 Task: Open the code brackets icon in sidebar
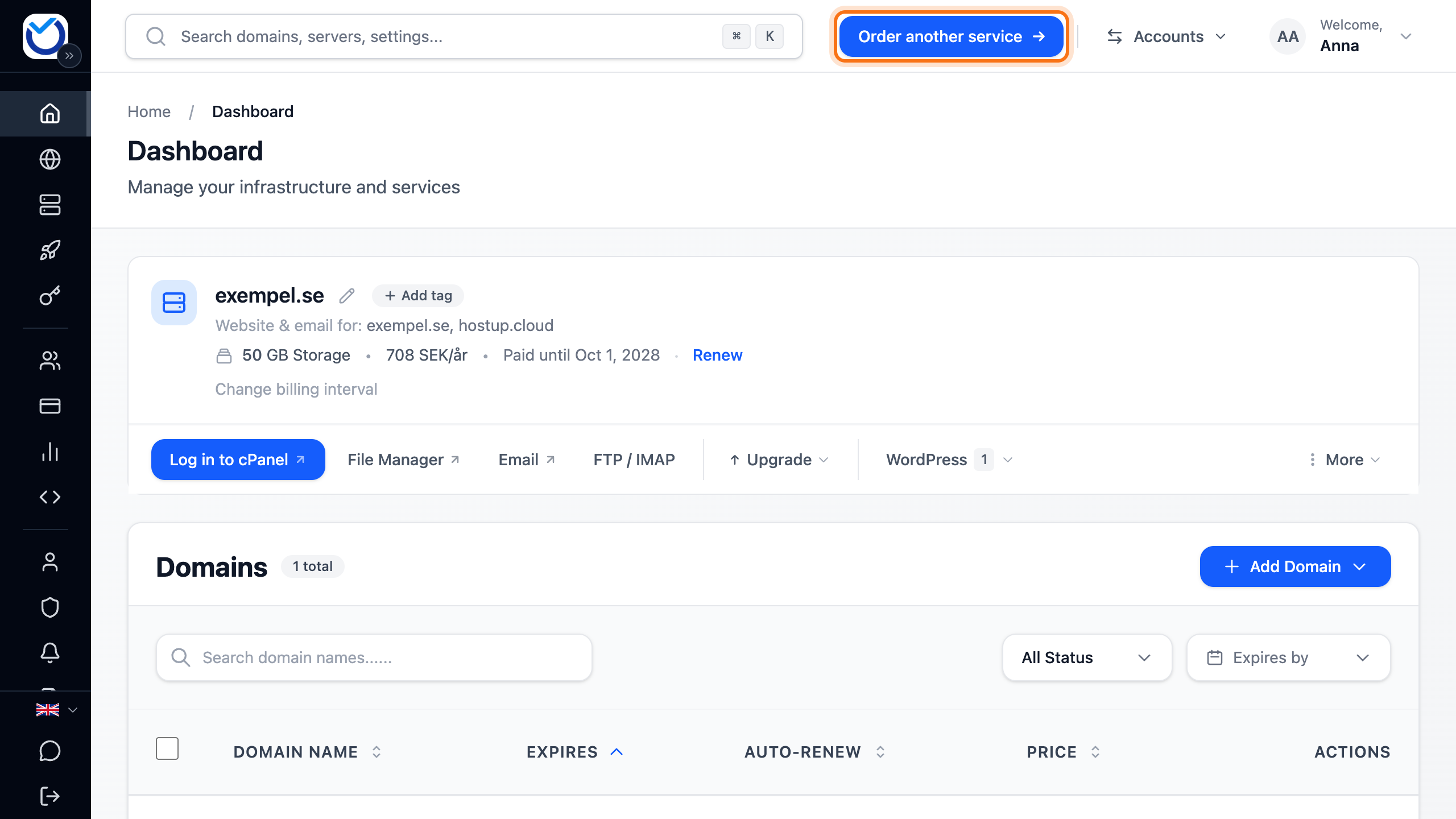(50, 497)
